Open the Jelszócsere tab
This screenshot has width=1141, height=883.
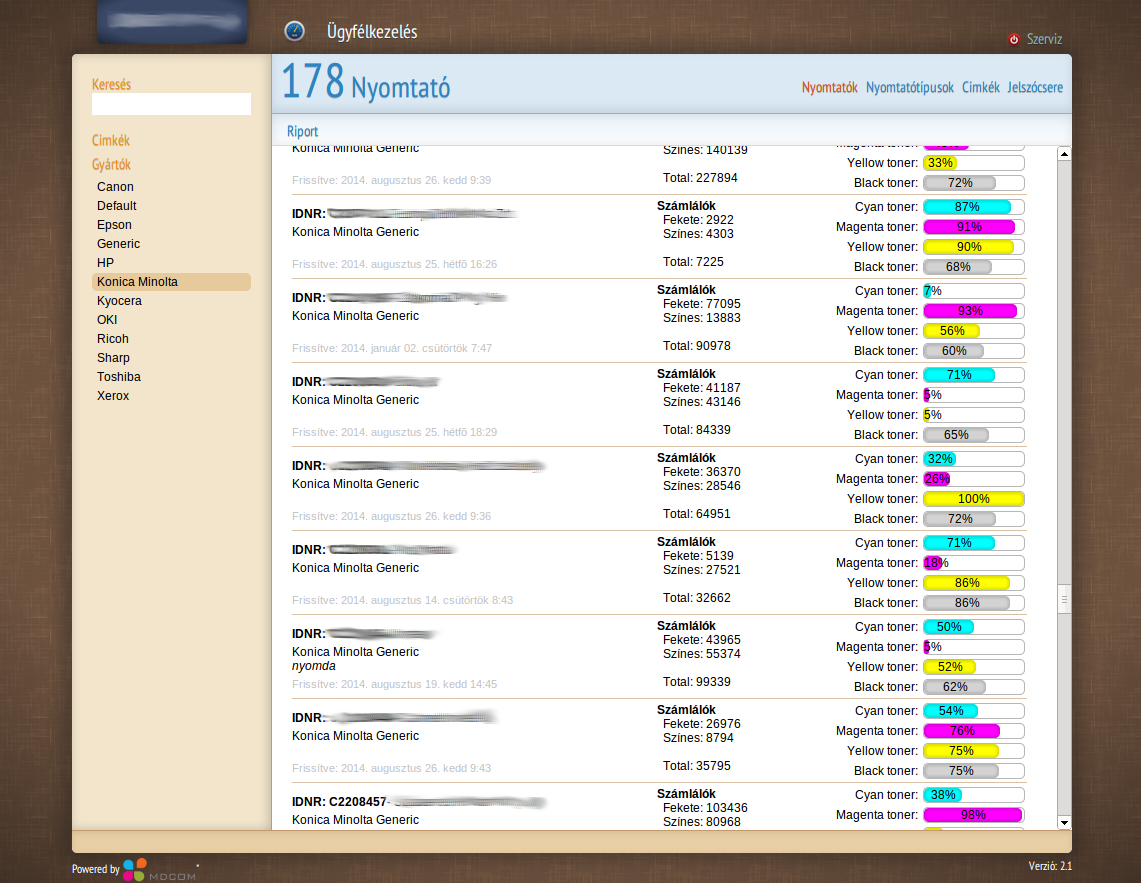1035,87
